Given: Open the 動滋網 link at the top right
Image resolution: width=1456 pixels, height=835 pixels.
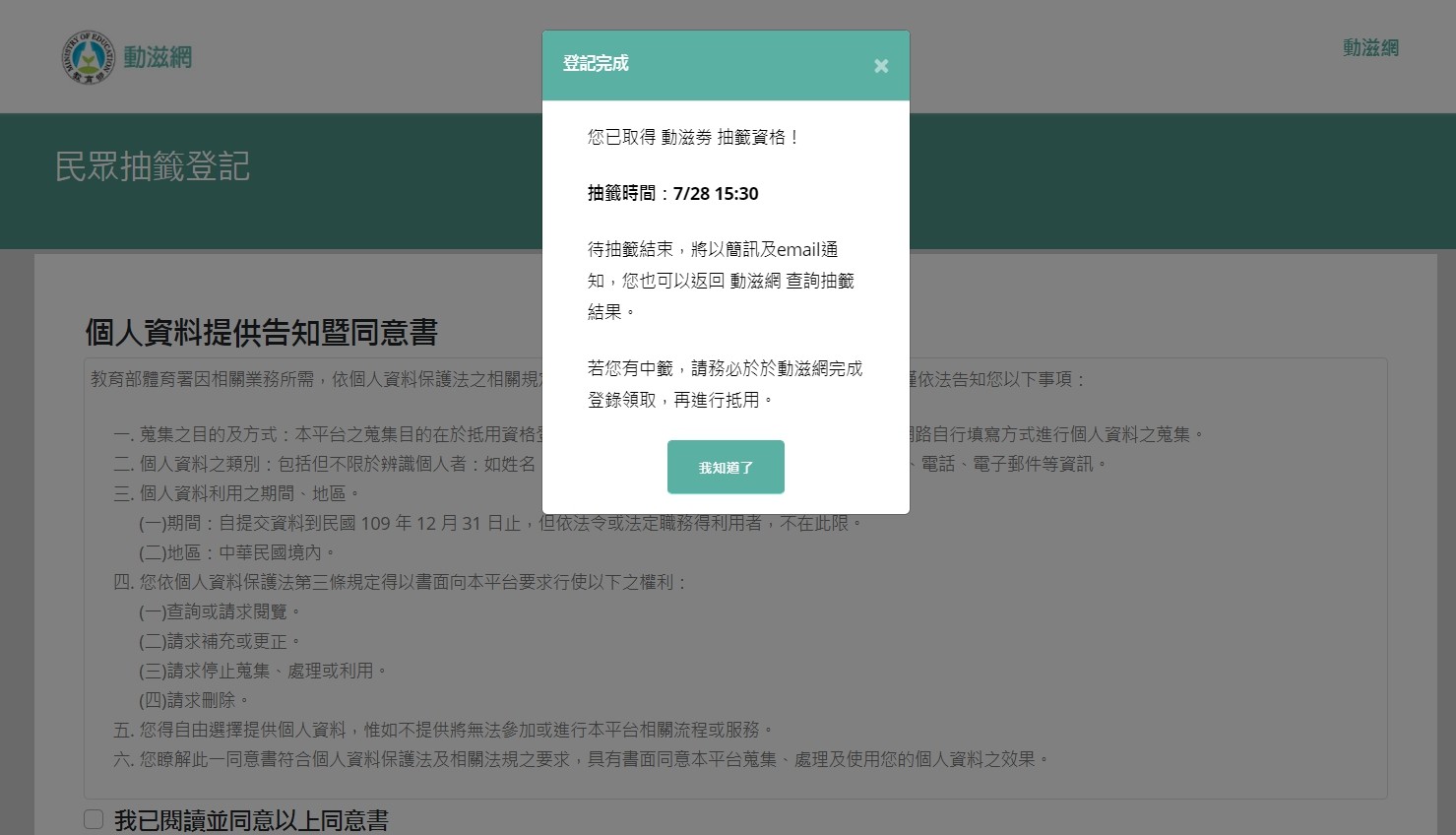Looking at the screenshot, I should pos(1370,48).
